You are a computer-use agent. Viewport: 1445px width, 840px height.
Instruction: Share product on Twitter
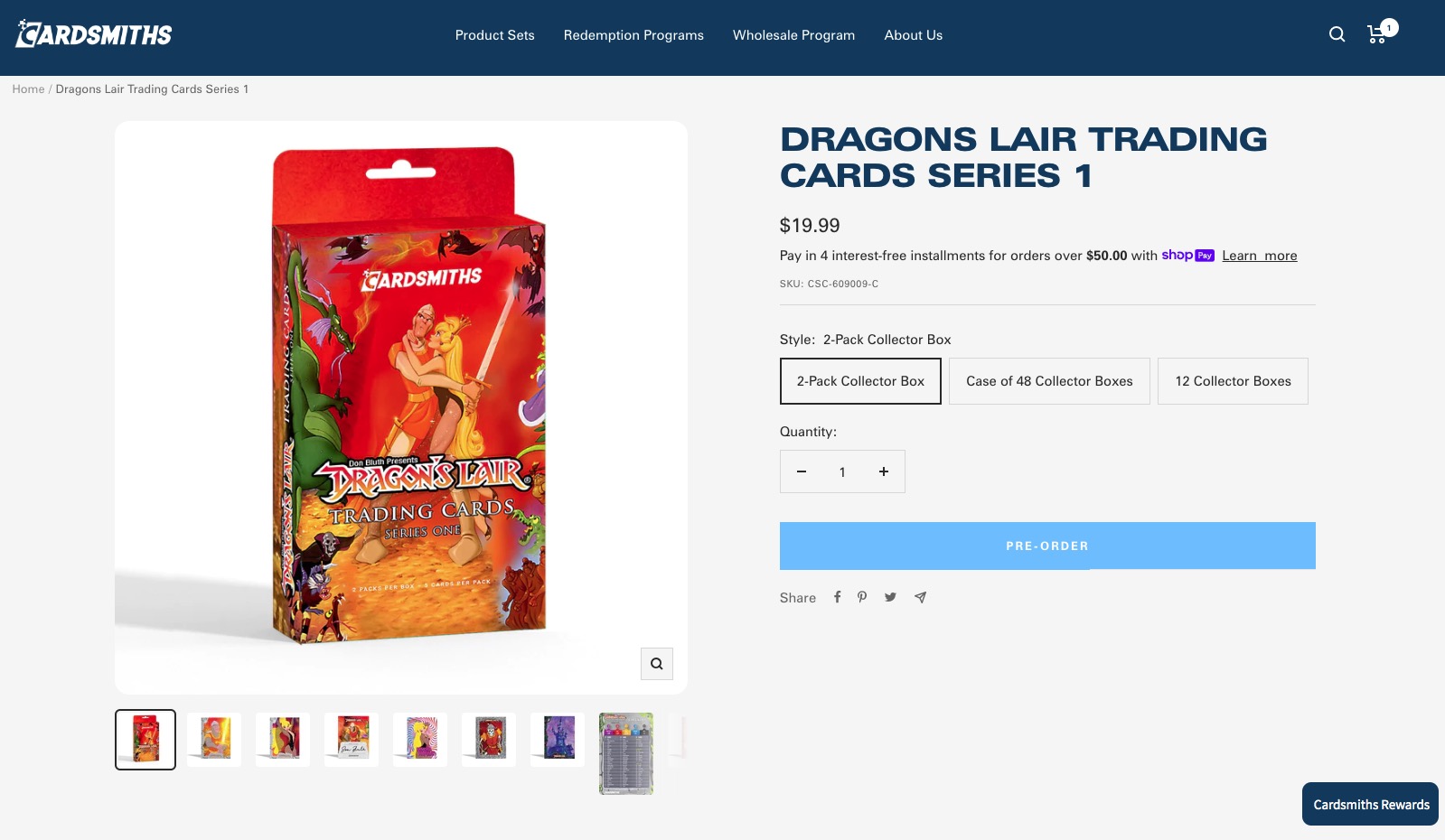point(890,597)
